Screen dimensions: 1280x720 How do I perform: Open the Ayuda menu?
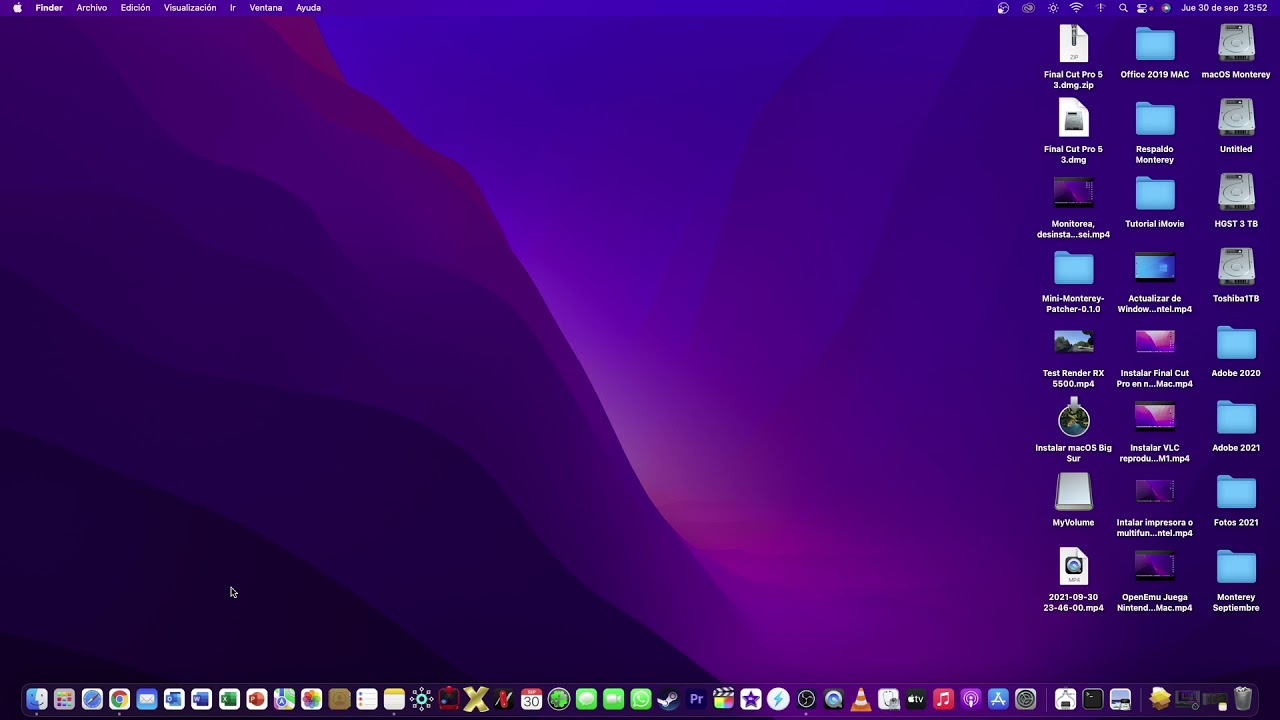click(308, 8)
